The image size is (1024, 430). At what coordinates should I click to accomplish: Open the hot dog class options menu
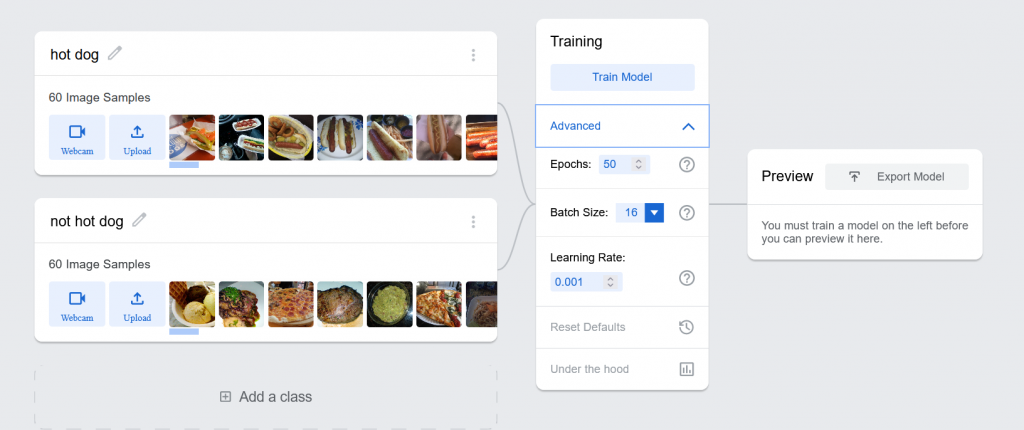click(474, 55)
